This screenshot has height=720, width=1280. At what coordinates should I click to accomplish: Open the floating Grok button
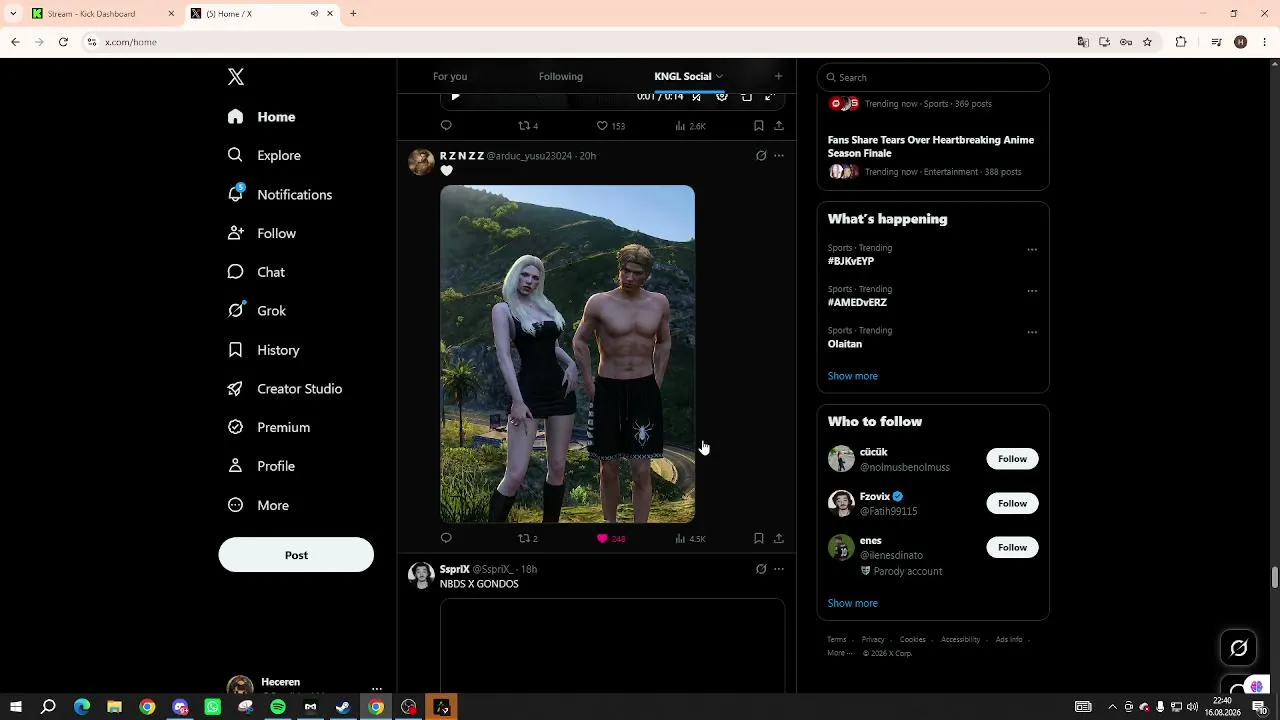pos(1238,648)
